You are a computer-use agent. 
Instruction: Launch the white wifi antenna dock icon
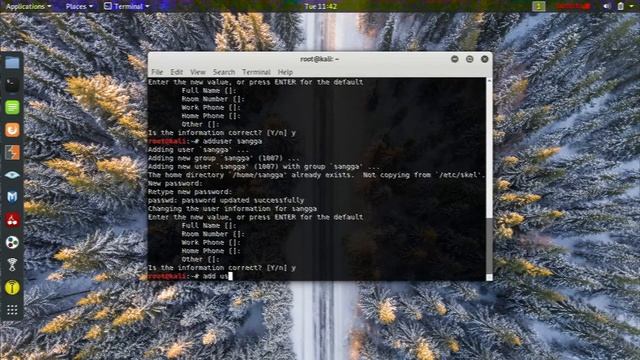12,265
